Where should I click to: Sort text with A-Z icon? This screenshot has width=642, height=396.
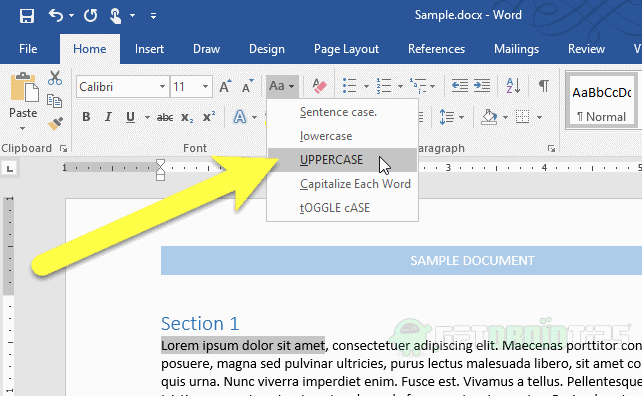point(513,86)
